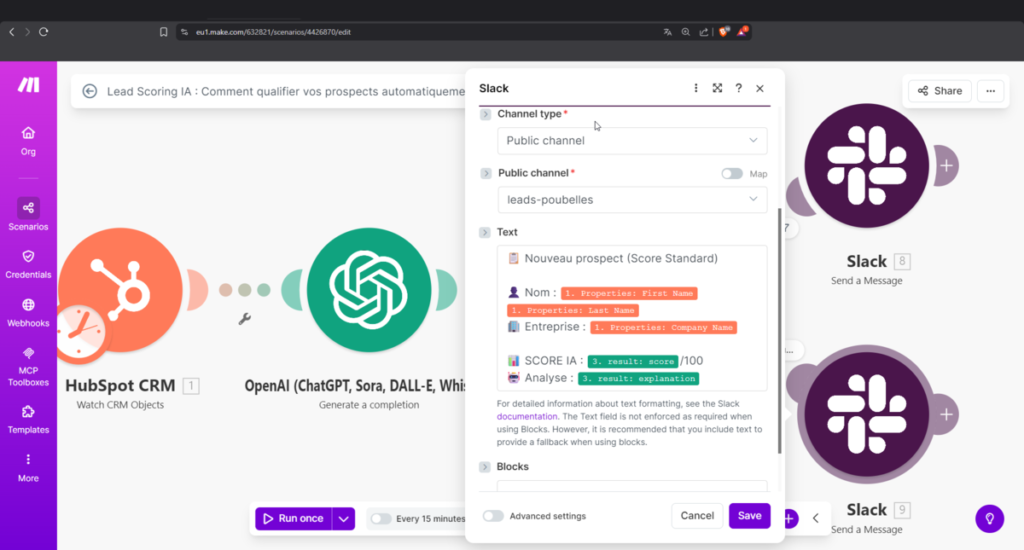The height and width of the screenshot is (550, 1024).
Task: Expand the Slack dialog to fullscreen
Action: pyautogui.click(x=717, y=88)
